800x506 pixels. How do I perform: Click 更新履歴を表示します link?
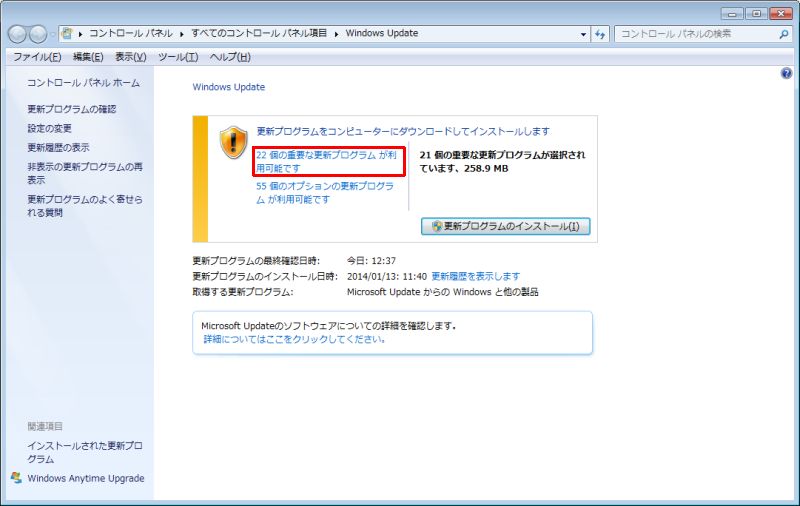476,276
